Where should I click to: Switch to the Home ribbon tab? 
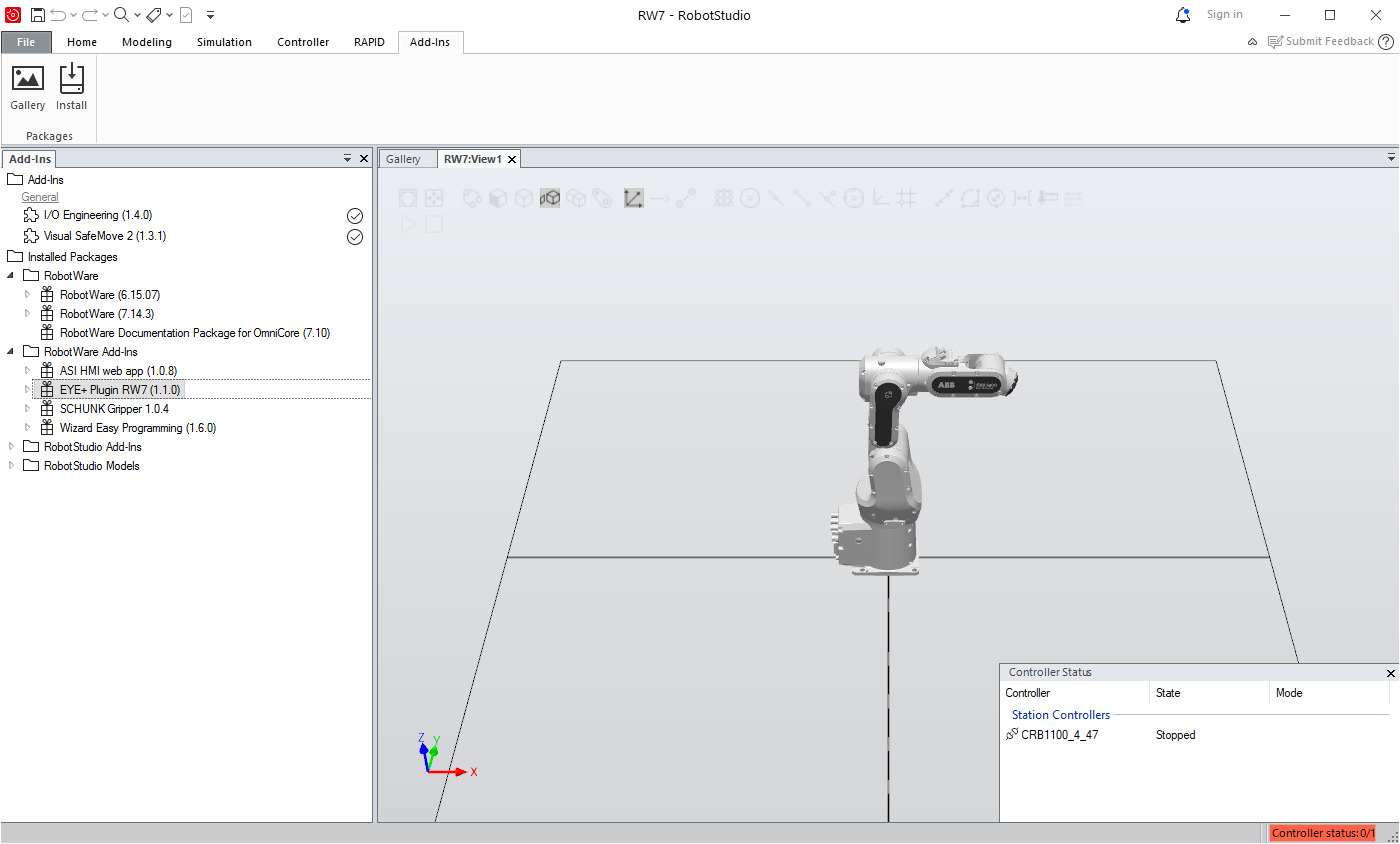point(82,42)
